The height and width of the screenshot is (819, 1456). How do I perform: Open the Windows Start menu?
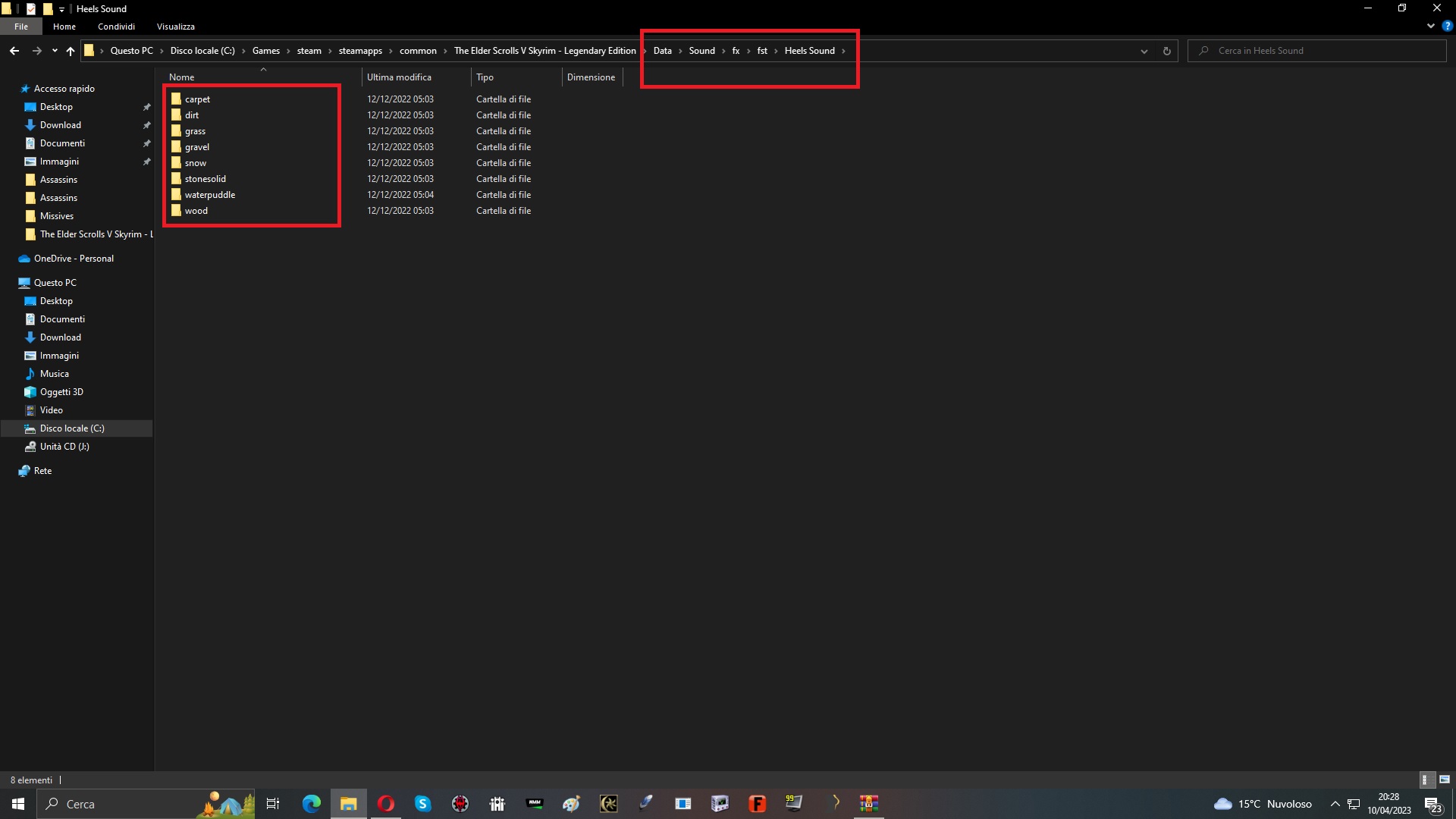pos(18,804)
